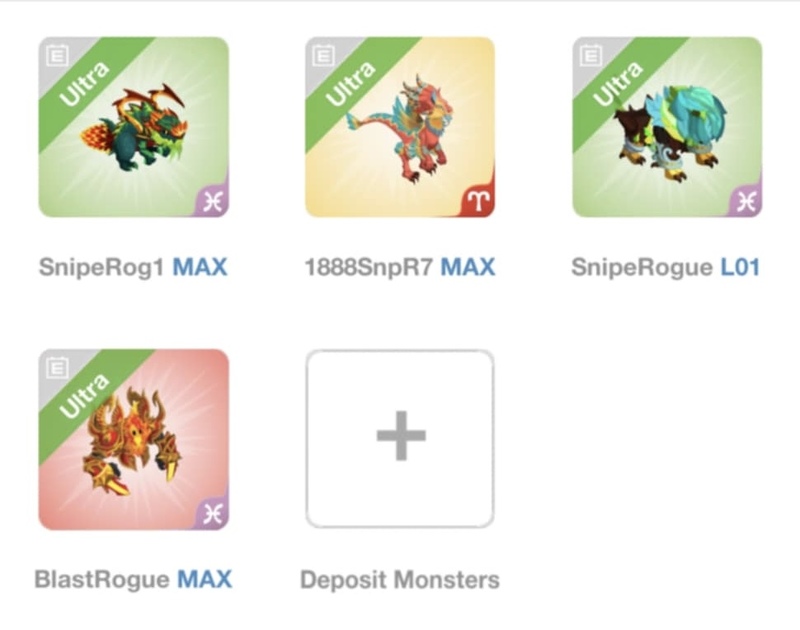The width and height of the screenshot is (800, 630).
Task: Open the 1888SnpR7 monster card
Action: coord(400,127)
